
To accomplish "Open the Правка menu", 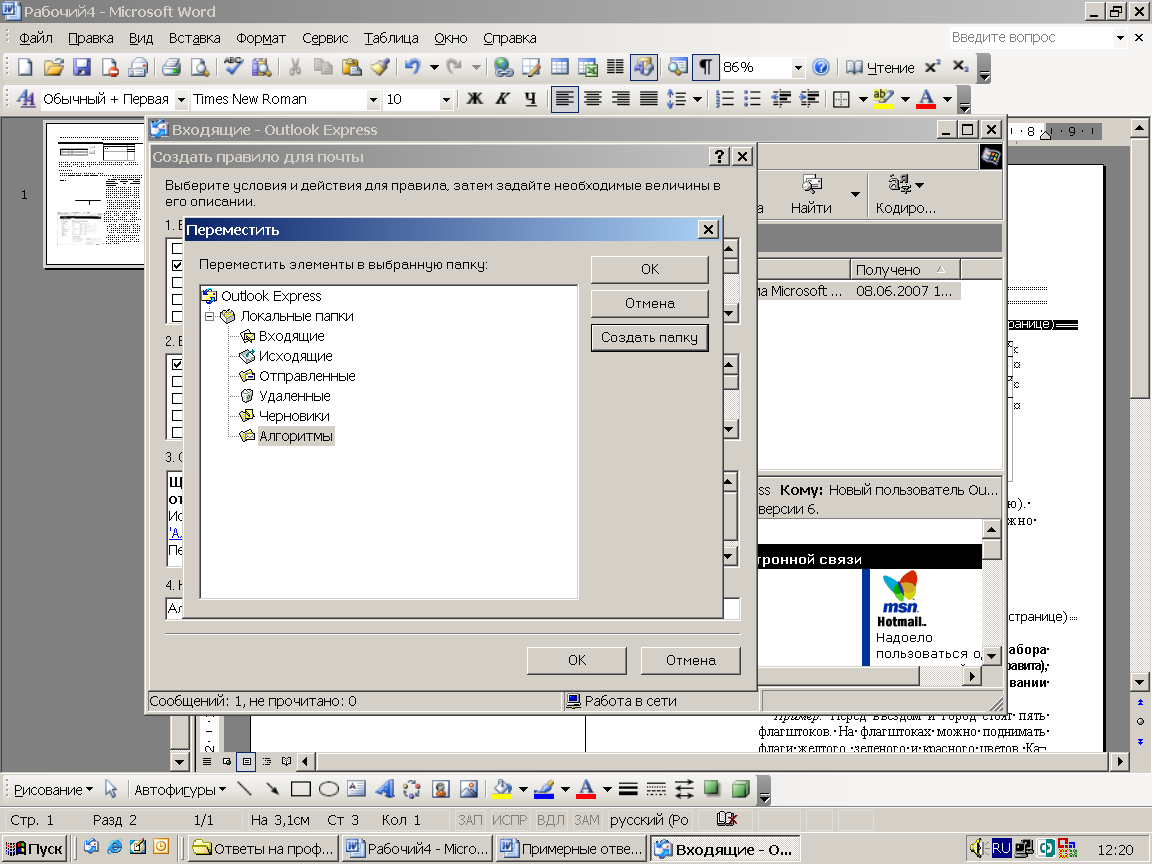I will point(90,37).
